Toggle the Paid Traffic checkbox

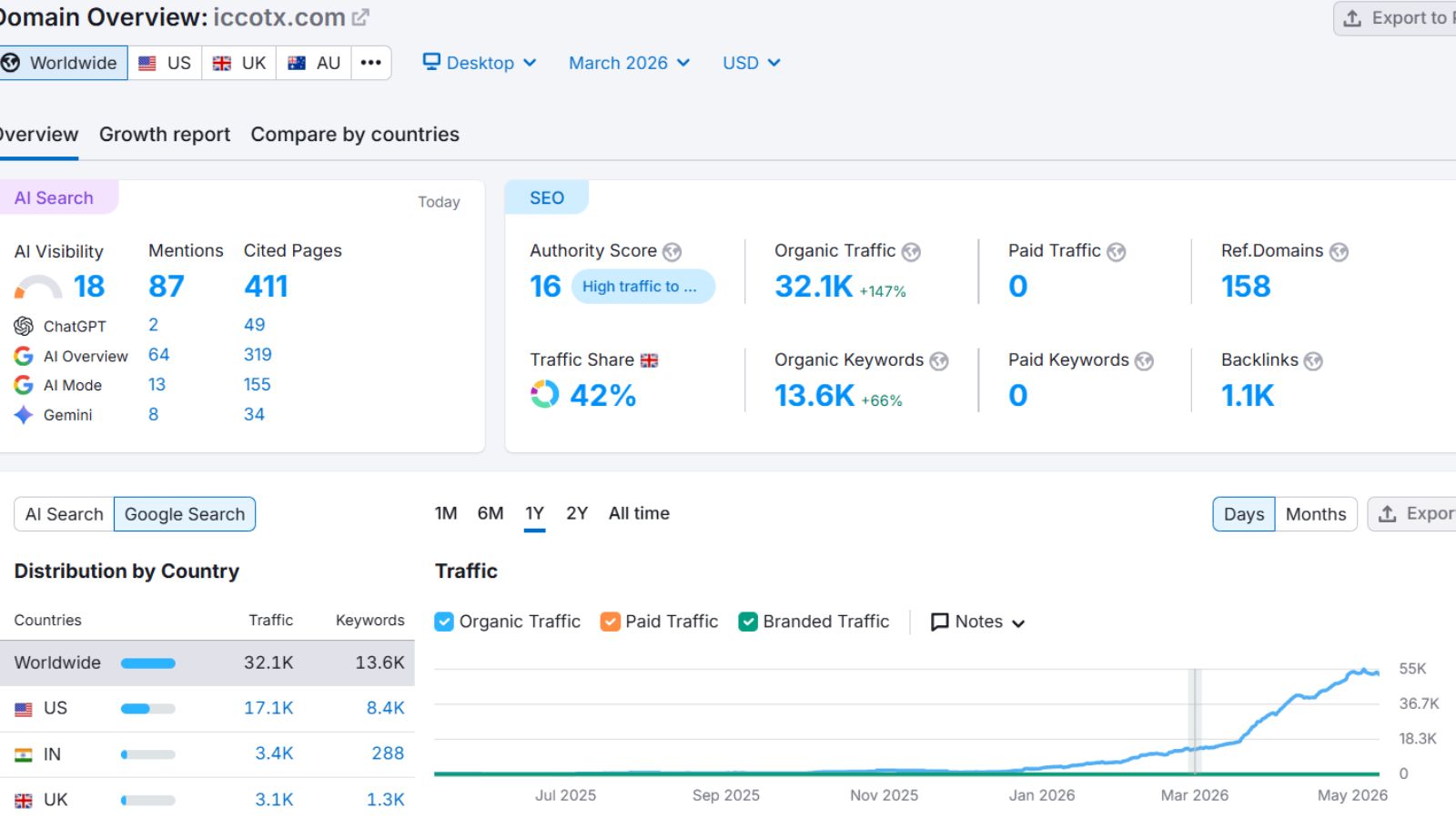coord(610,622)
